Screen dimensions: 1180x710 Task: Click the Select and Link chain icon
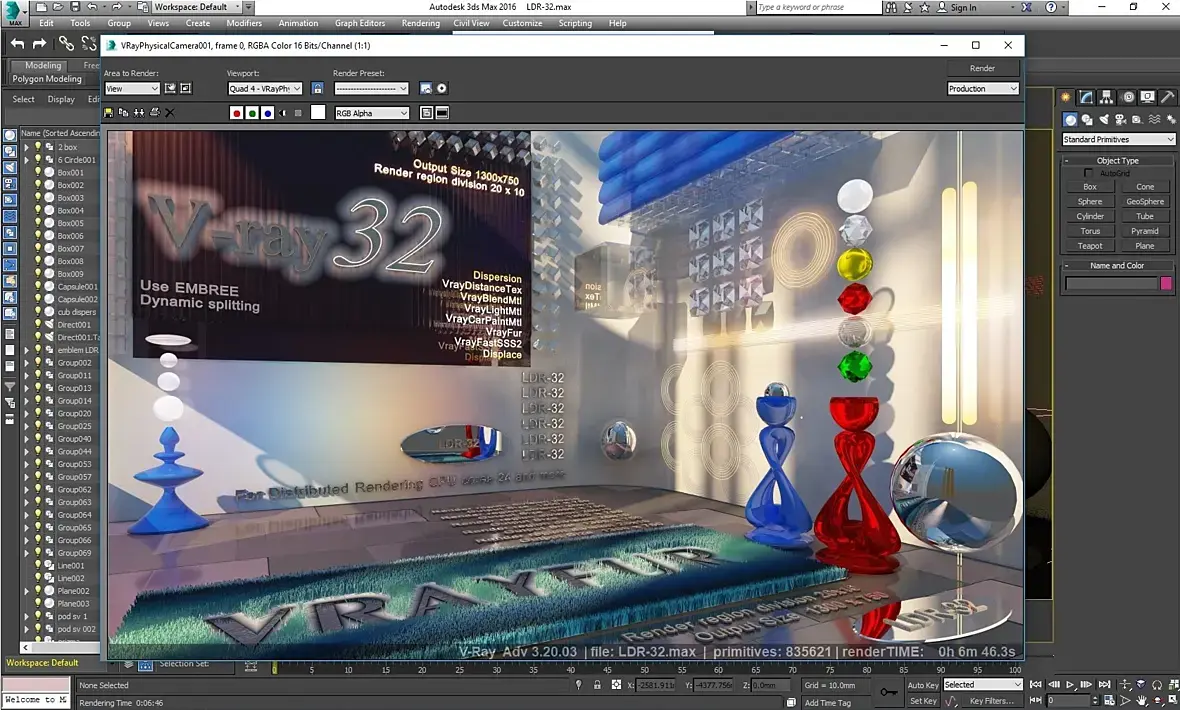(x=66, y=44)
